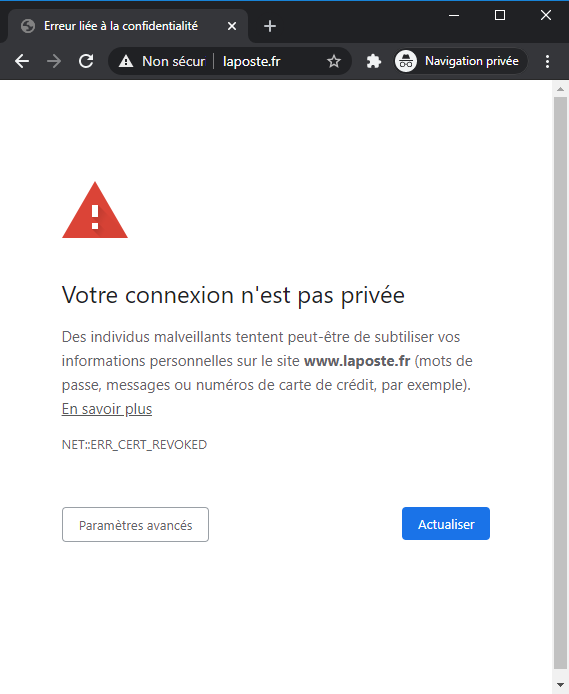Click the forward navigation arrow

[x=54, y=61]
